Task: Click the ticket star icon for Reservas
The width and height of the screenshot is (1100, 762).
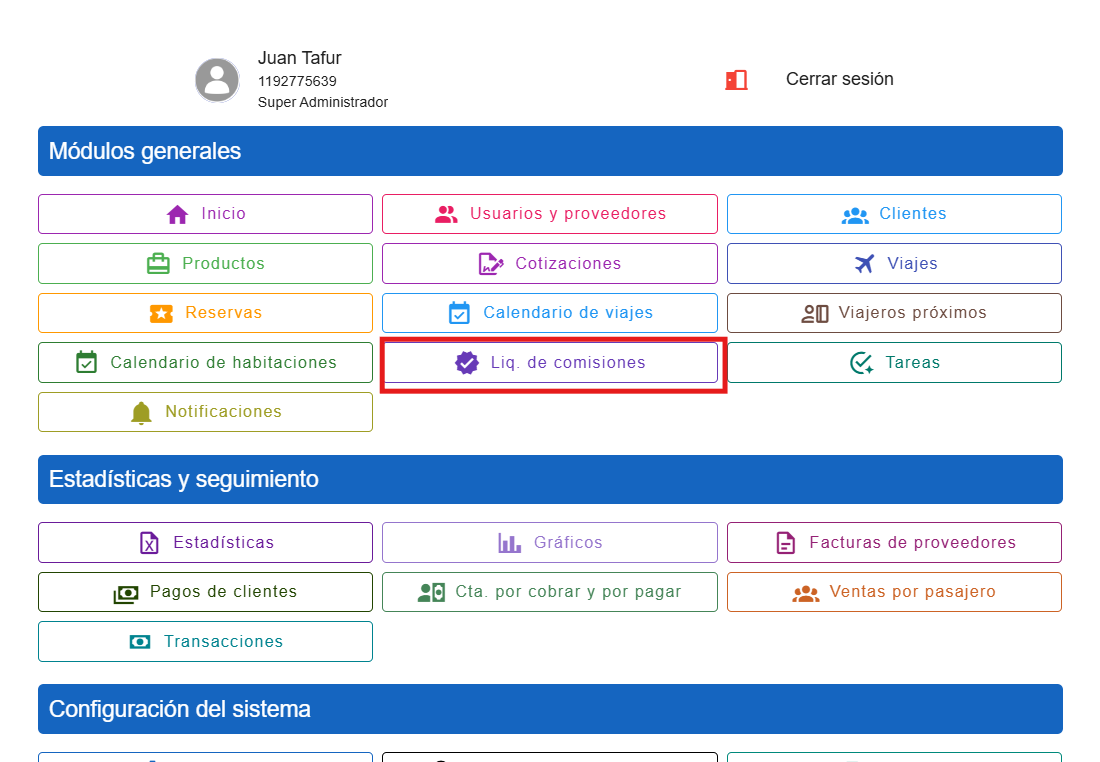Action: coord(161,313)
